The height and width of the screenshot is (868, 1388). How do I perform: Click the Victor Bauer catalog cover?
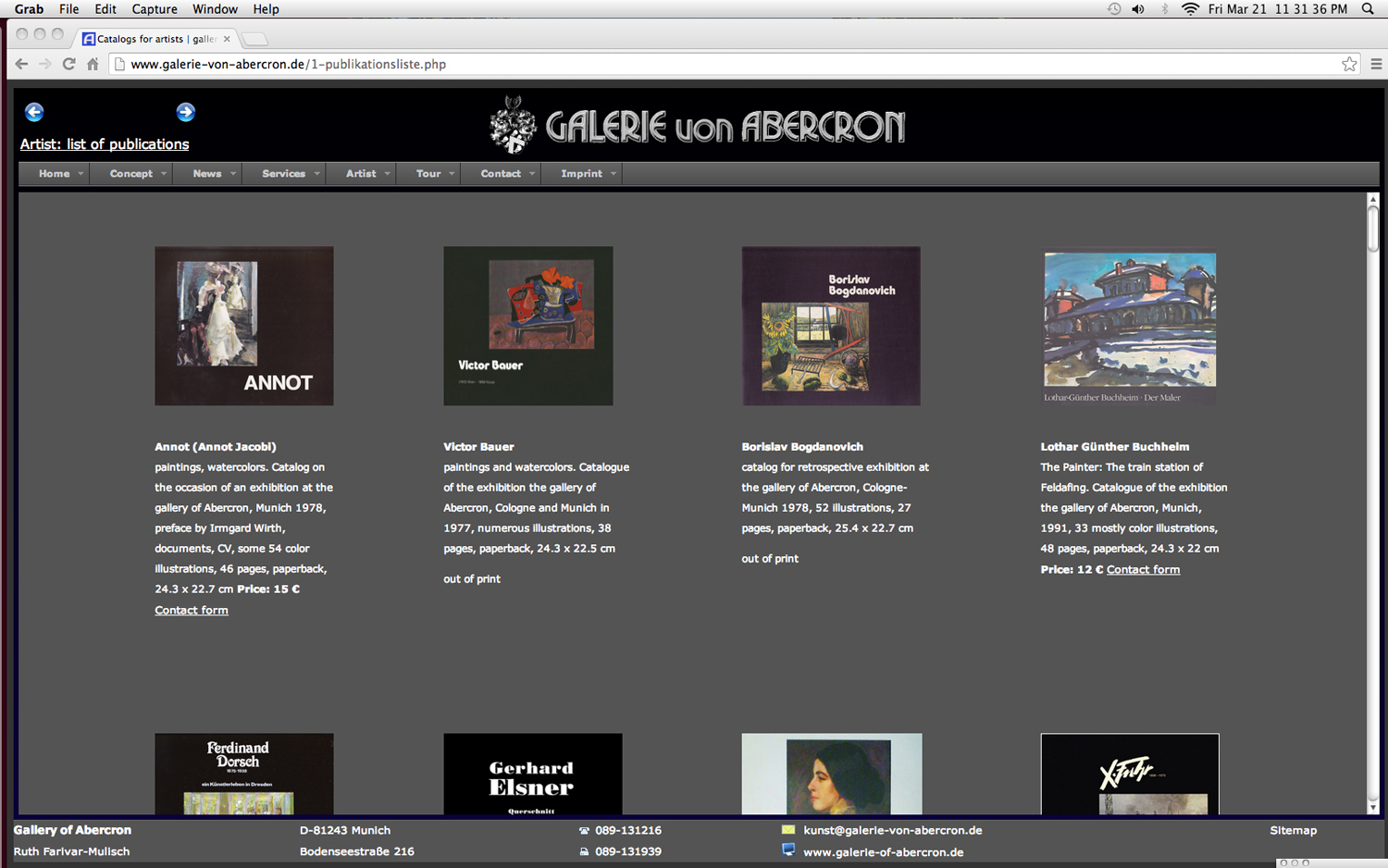tap(528, 326)
